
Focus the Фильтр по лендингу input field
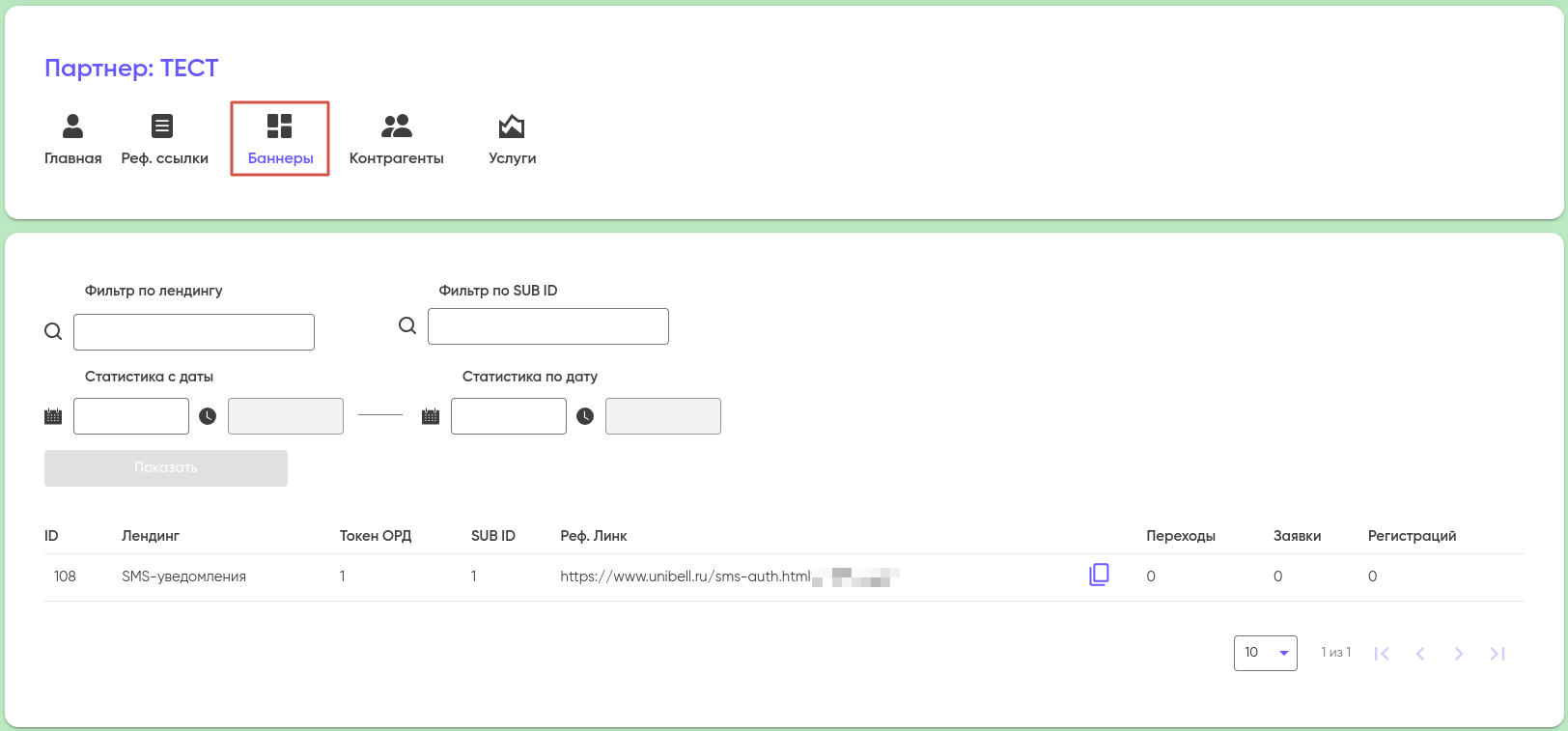[x=194, y=332]
